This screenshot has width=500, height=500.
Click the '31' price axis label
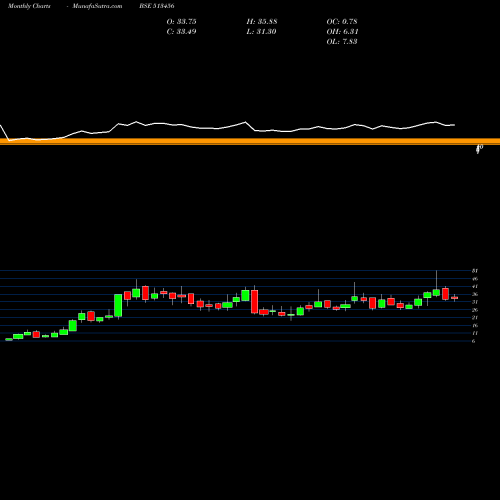pyautogui.click(x=475, y=302)
